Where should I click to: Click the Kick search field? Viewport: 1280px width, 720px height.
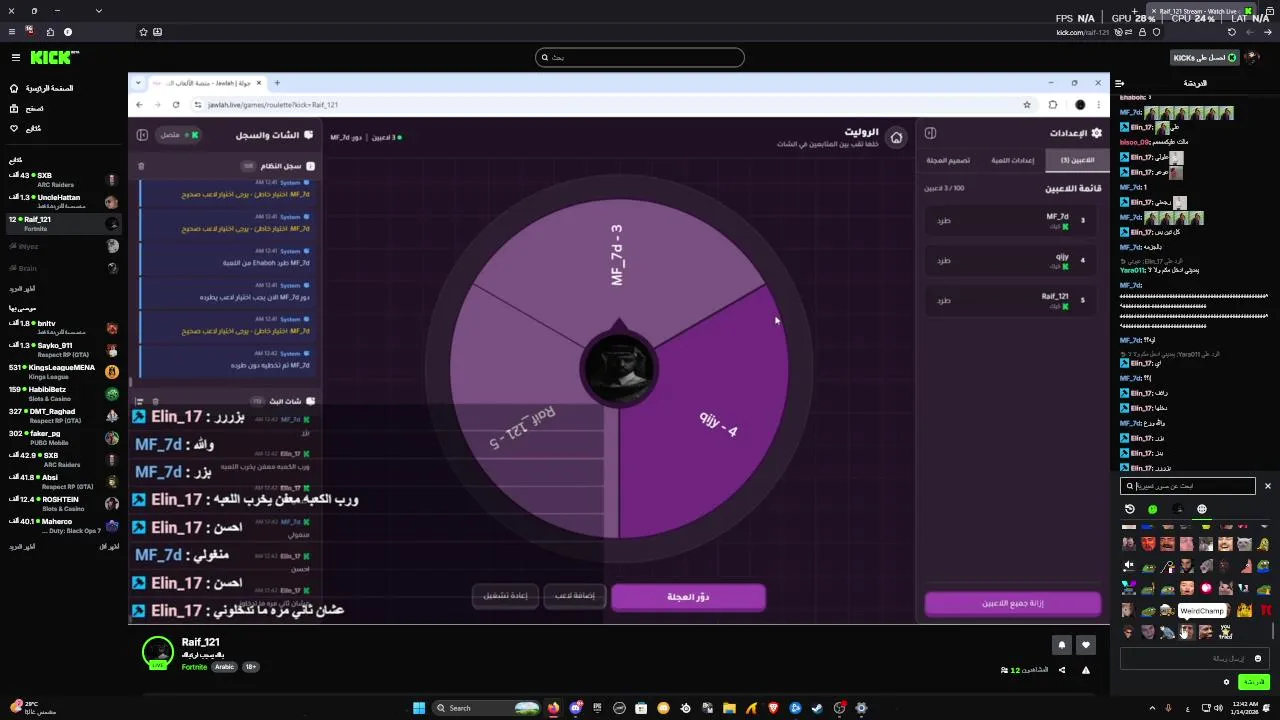coord(640,57)
